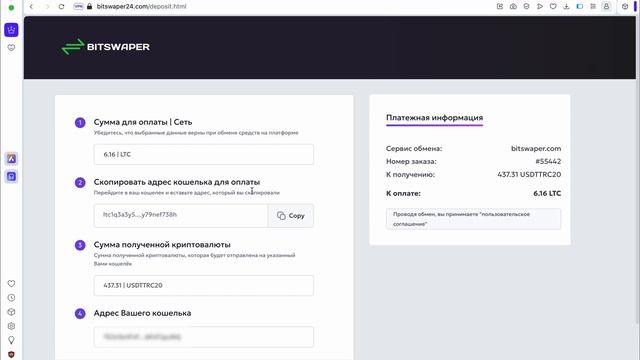Click the cube extensions icon in sidebar
640x360 pixels.
coord(11,312)
